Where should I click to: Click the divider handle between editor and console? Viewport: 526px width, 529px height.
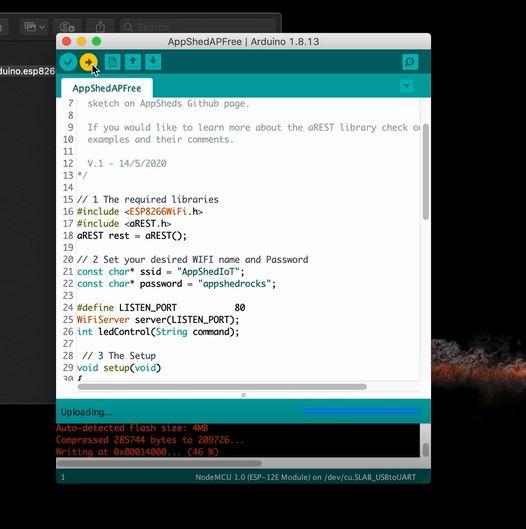tap(243, 395)
